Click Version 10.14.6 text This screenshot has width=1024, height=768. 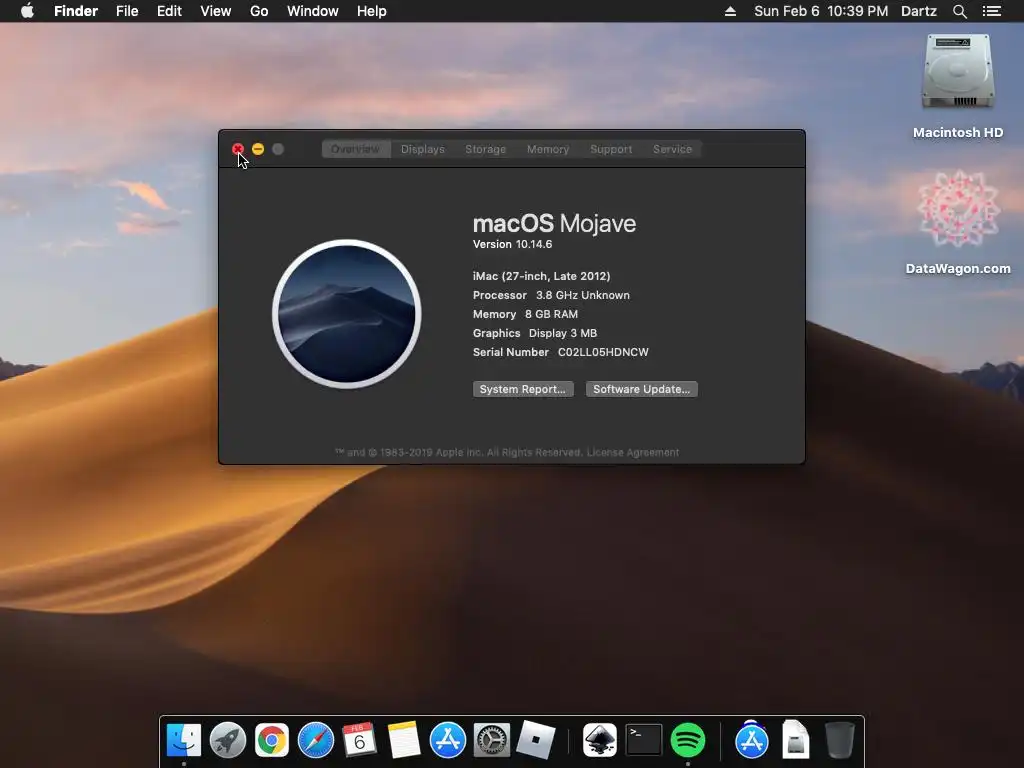[x=512, y=244]
